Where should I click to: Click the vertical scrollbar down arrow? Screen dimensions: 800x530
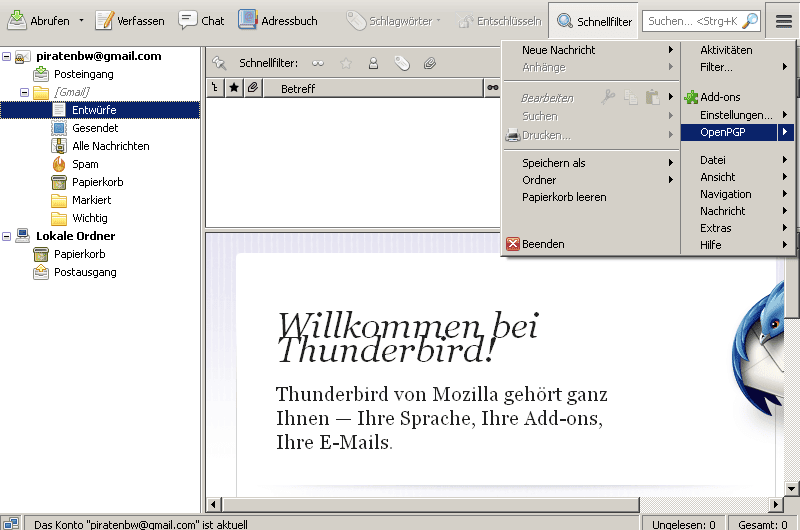pos(792,489)
